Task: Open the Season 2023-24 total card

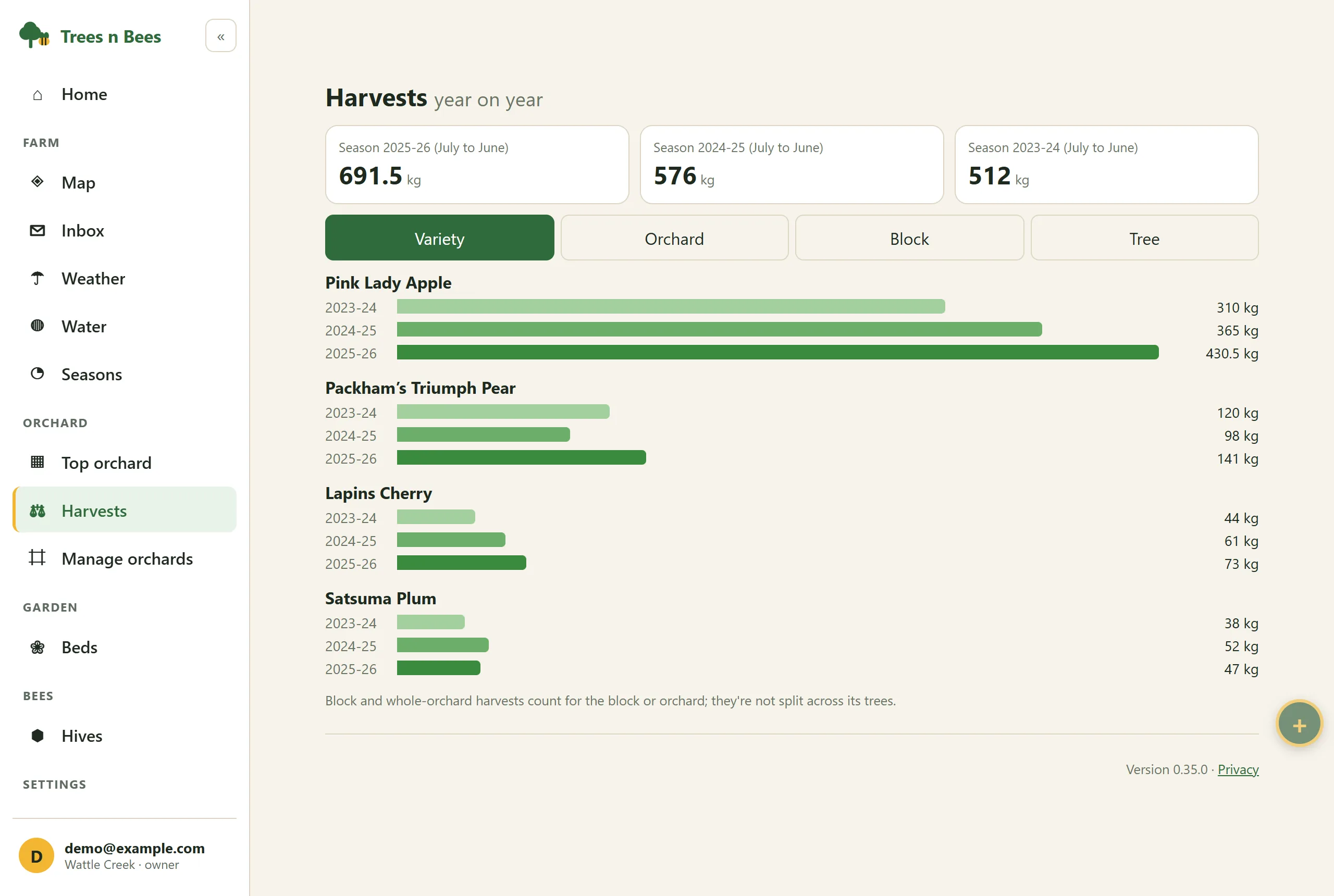Action: (1106, 165)
